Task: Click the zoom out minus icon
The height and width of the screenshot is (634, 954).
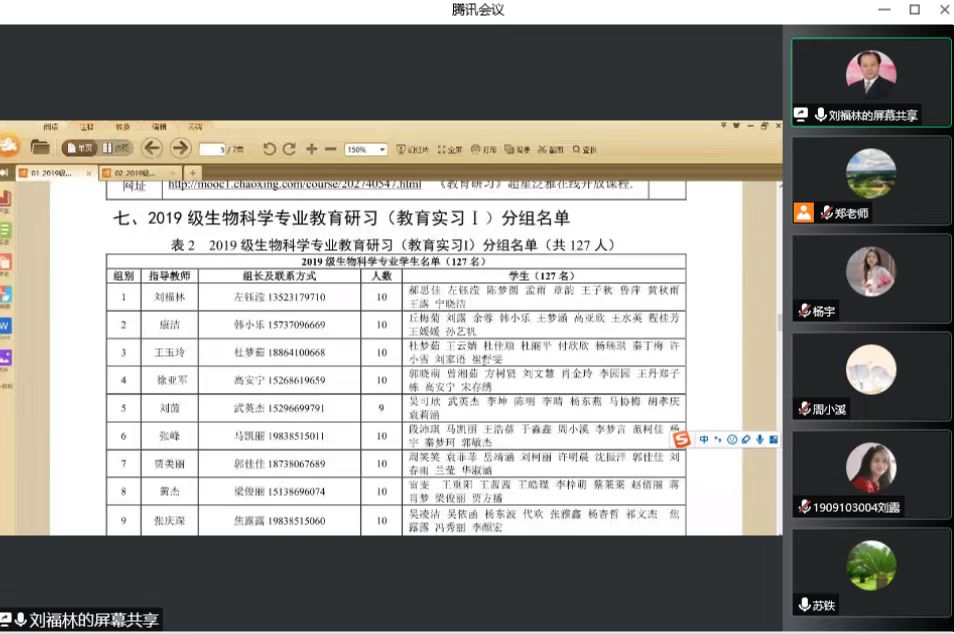Action: (330, 149)
